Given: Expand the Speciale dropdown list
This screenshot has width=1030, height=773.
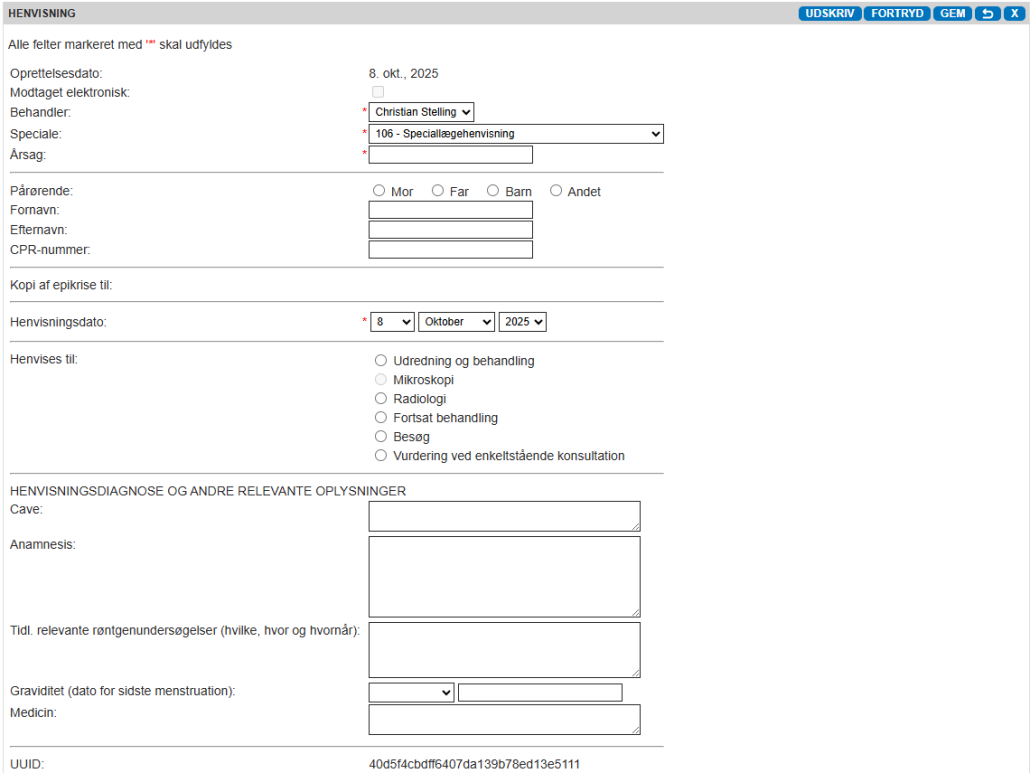Looking at the screenshot, I should pyautogui.click(x=515, y=134).
